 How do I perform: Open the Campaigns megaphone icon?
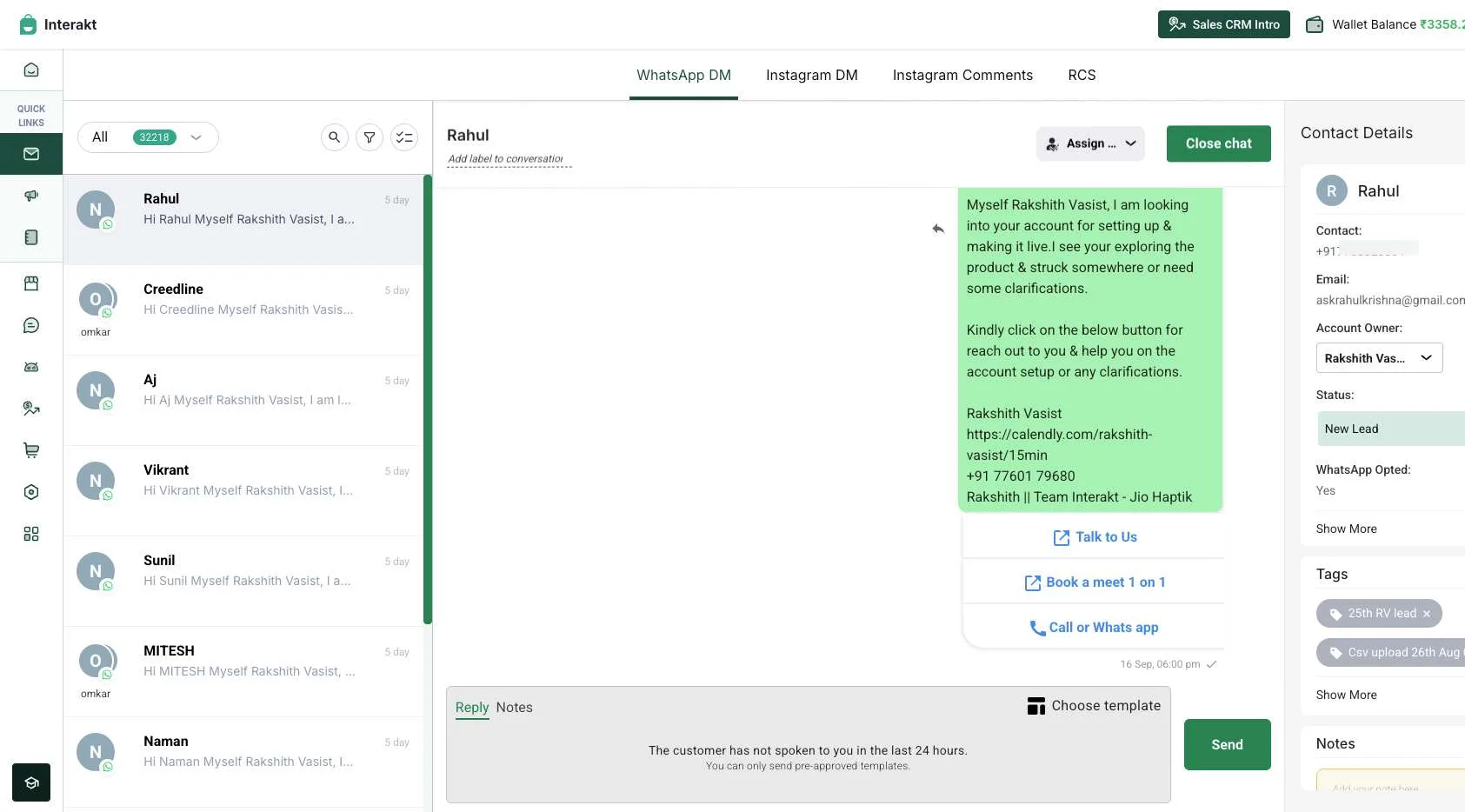pyautogui.click(x=31, y=196)
